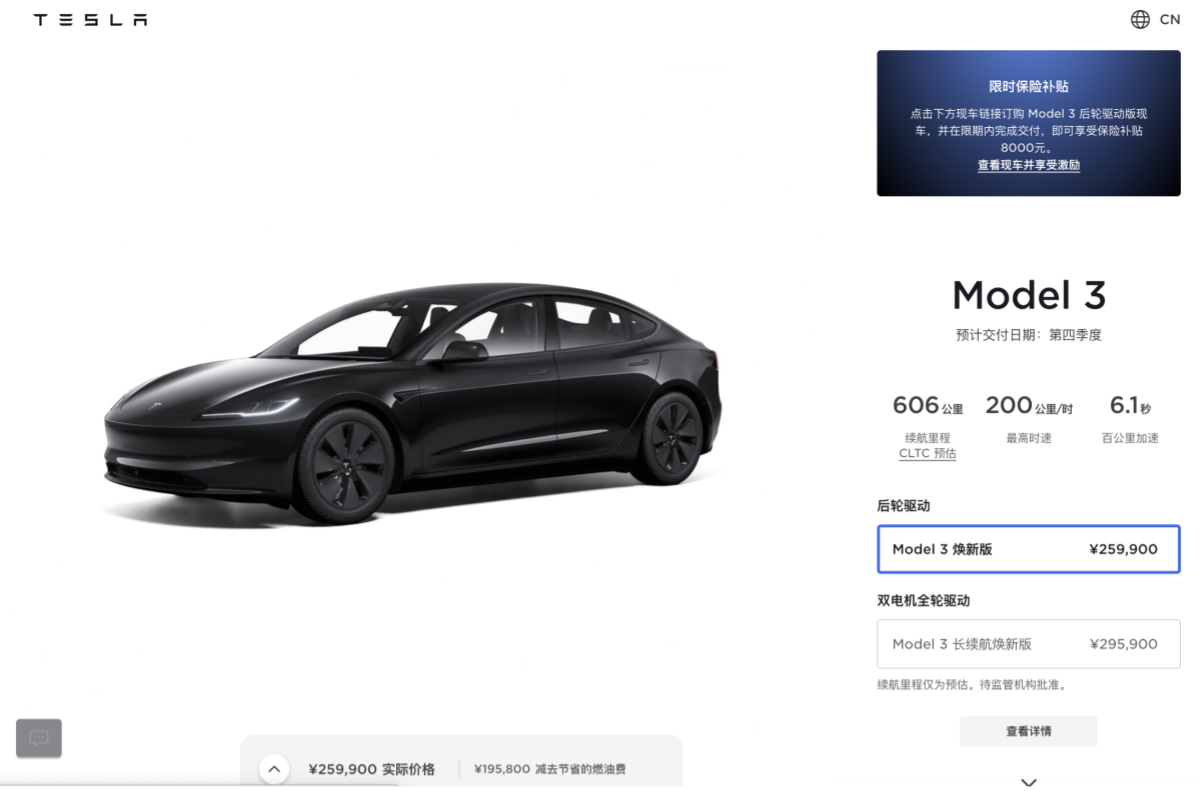This screenshot has width=1203, height=791.
Task: Click the downward chevron below 查看详情
Action: (x=1028, y=782)
